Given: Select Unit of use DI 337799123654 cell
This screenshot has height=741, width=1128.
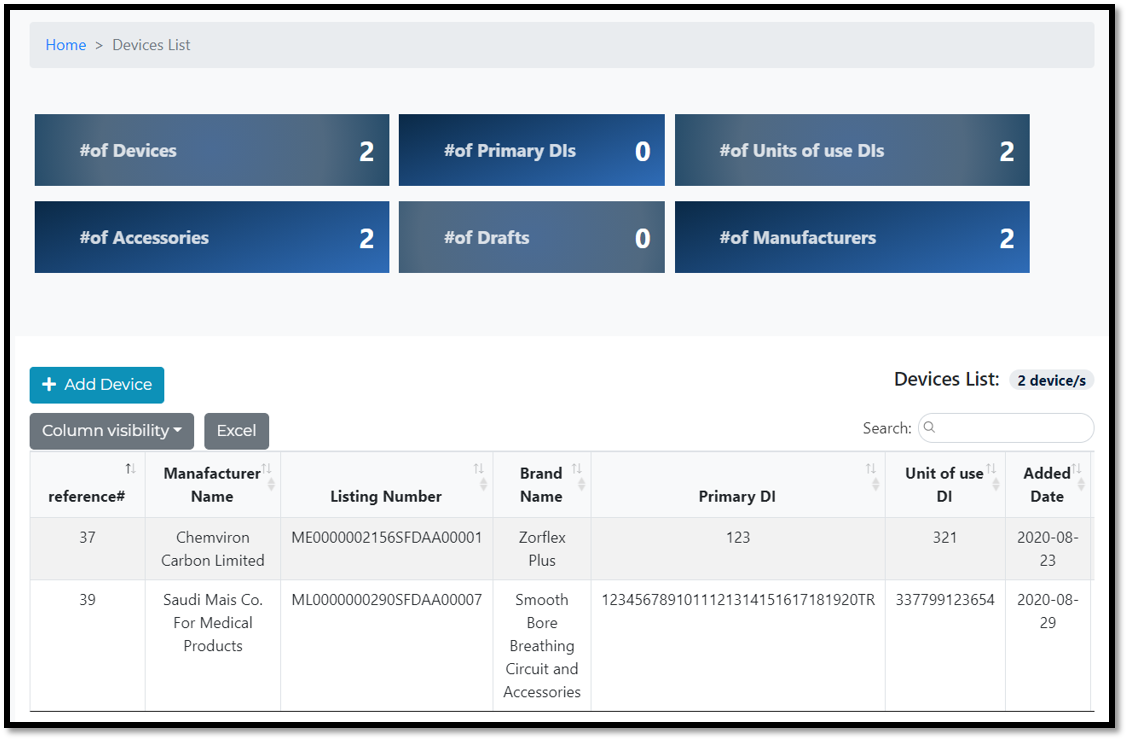Looking at the screenshot, I should click(945, 645).
